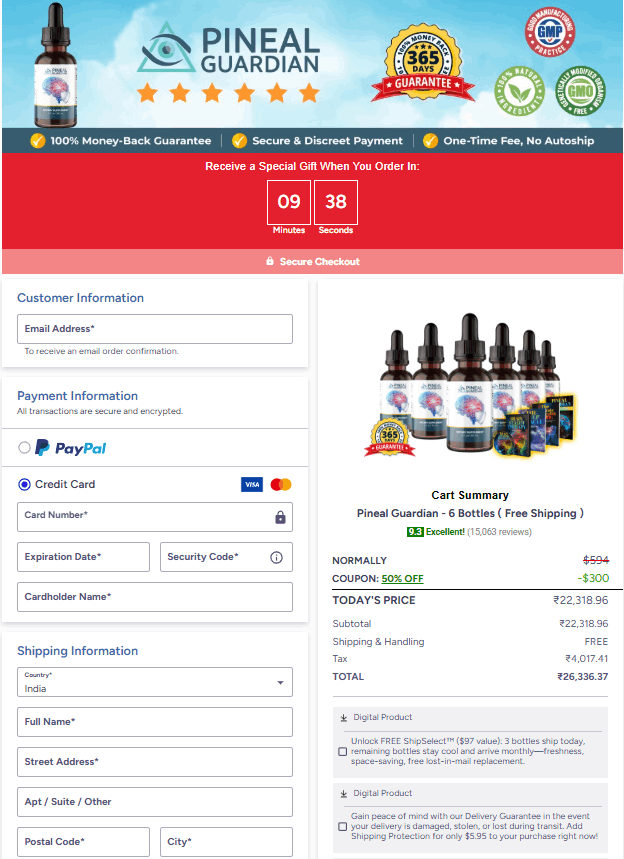Viewport: 624px width, 859px height.
Task: Click the Cart Summary heading
Action: pos(470,495)
